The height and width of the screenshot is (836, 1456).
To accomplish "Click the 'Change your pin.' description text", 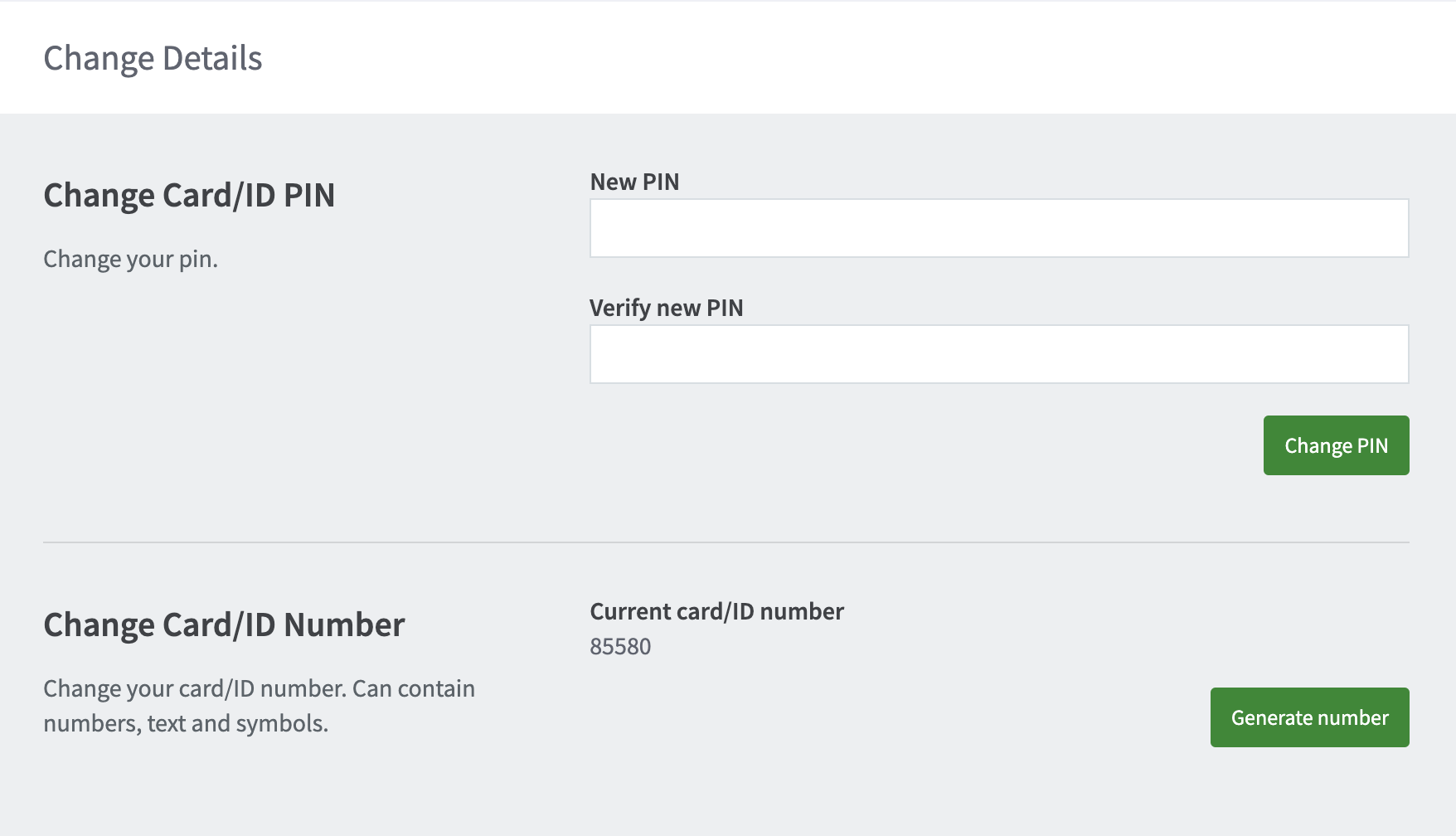I will [130, 260].
